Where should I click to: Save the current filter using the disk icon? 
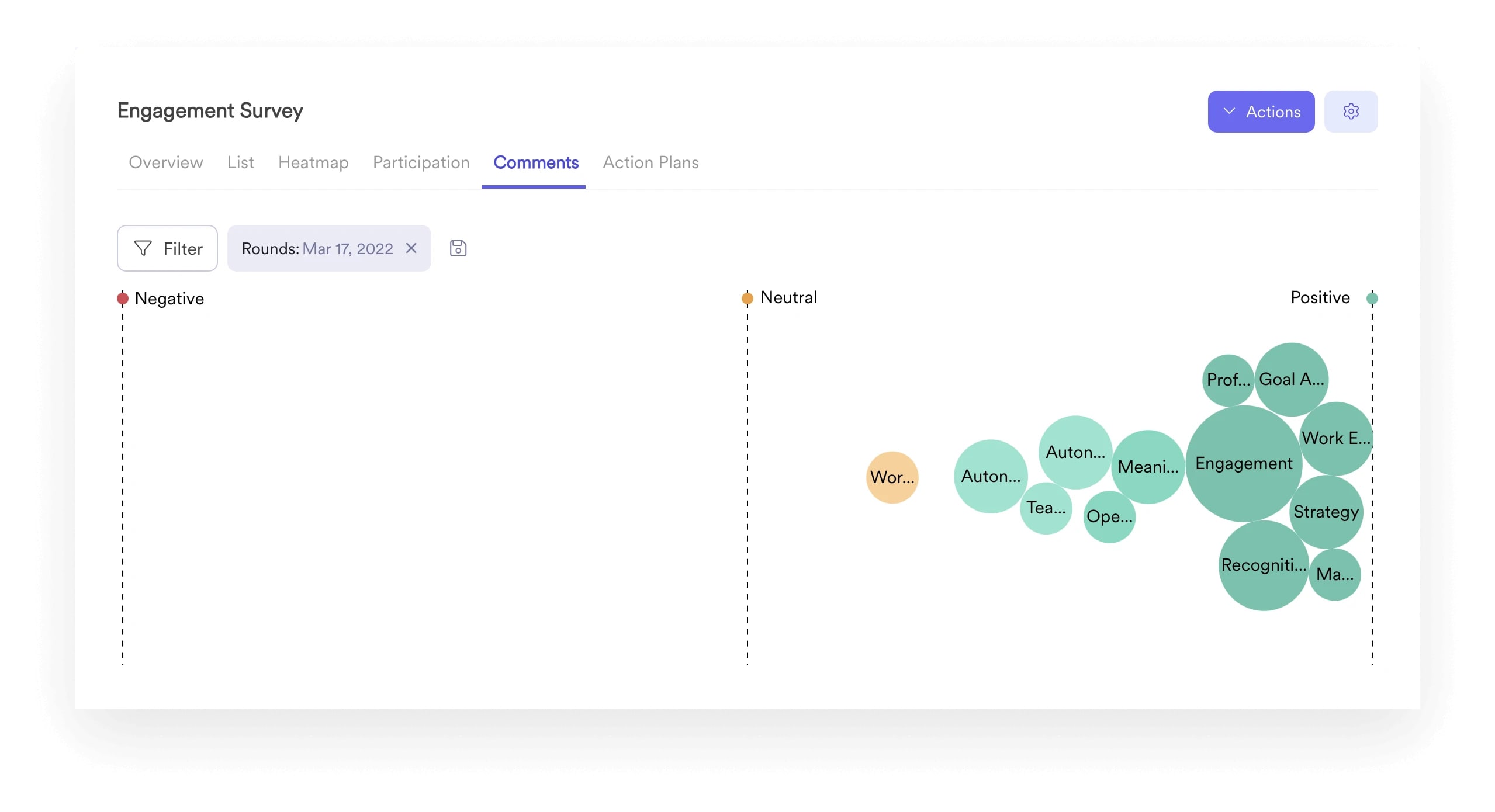coord(458,248)
